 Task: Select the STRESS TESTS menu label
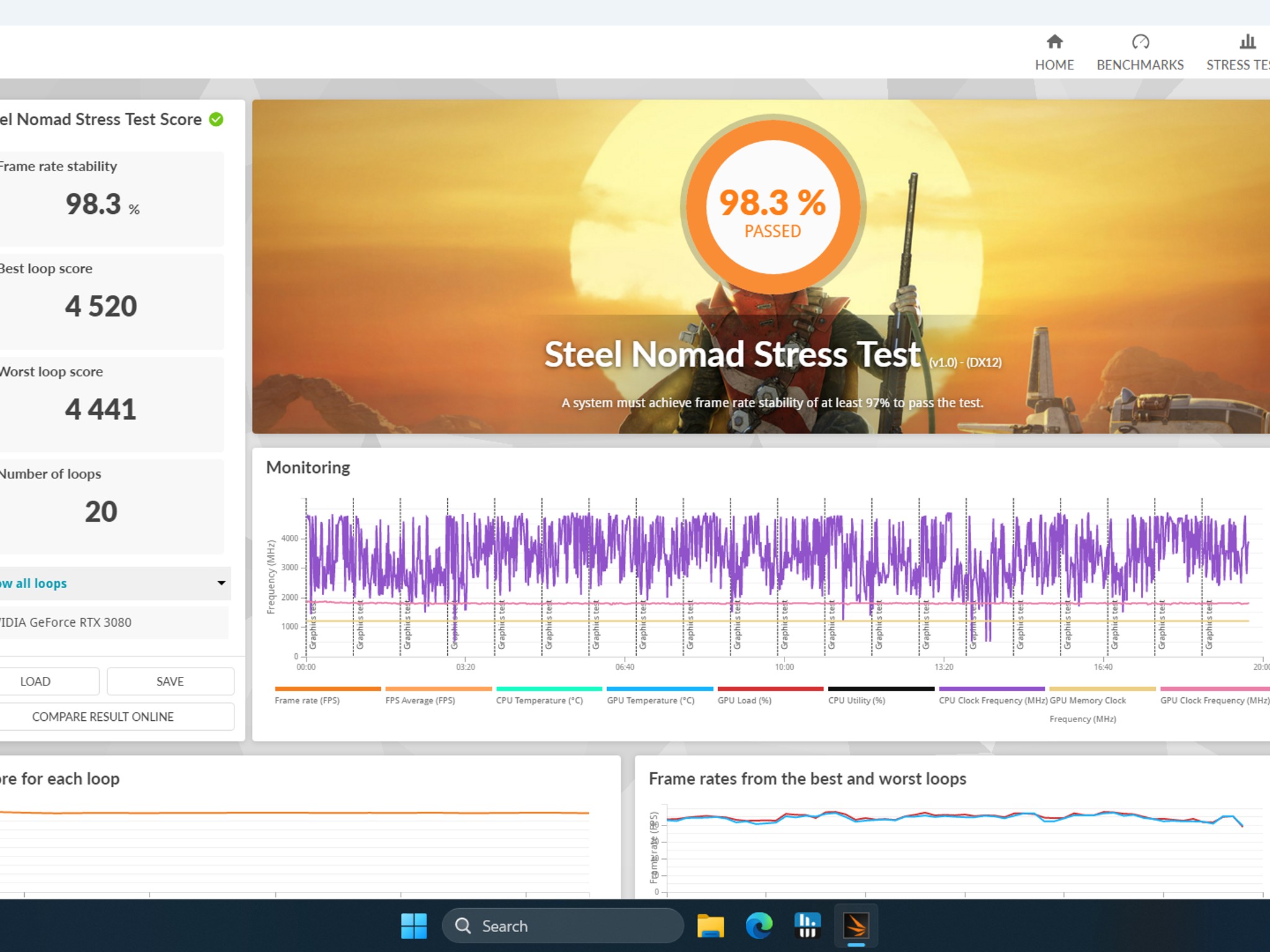click(x=1238, y=65)
